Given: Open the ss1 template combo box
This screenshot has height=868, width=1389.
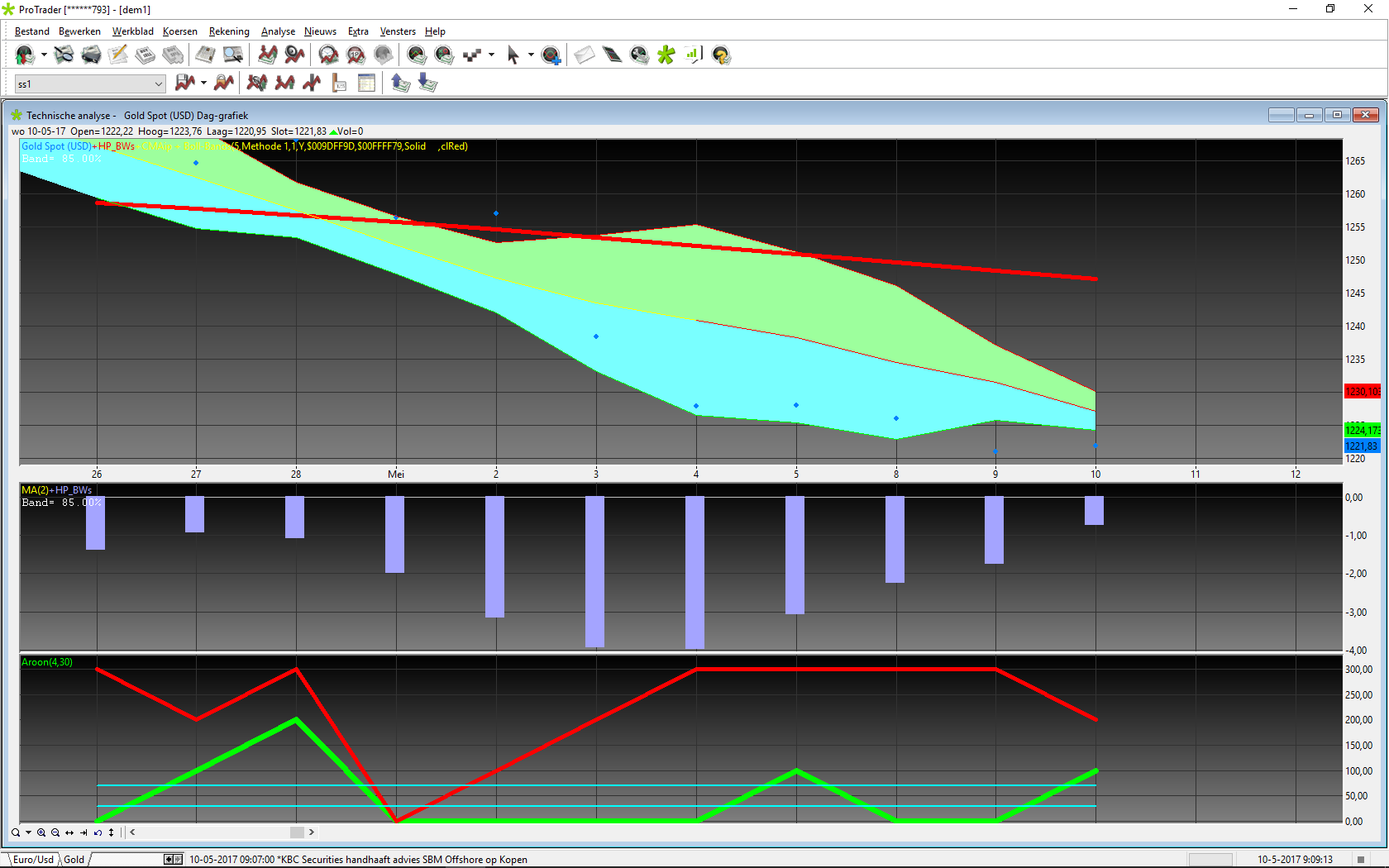Looking at the screenshot, I should pyautogui.click(x=90, y=83).
